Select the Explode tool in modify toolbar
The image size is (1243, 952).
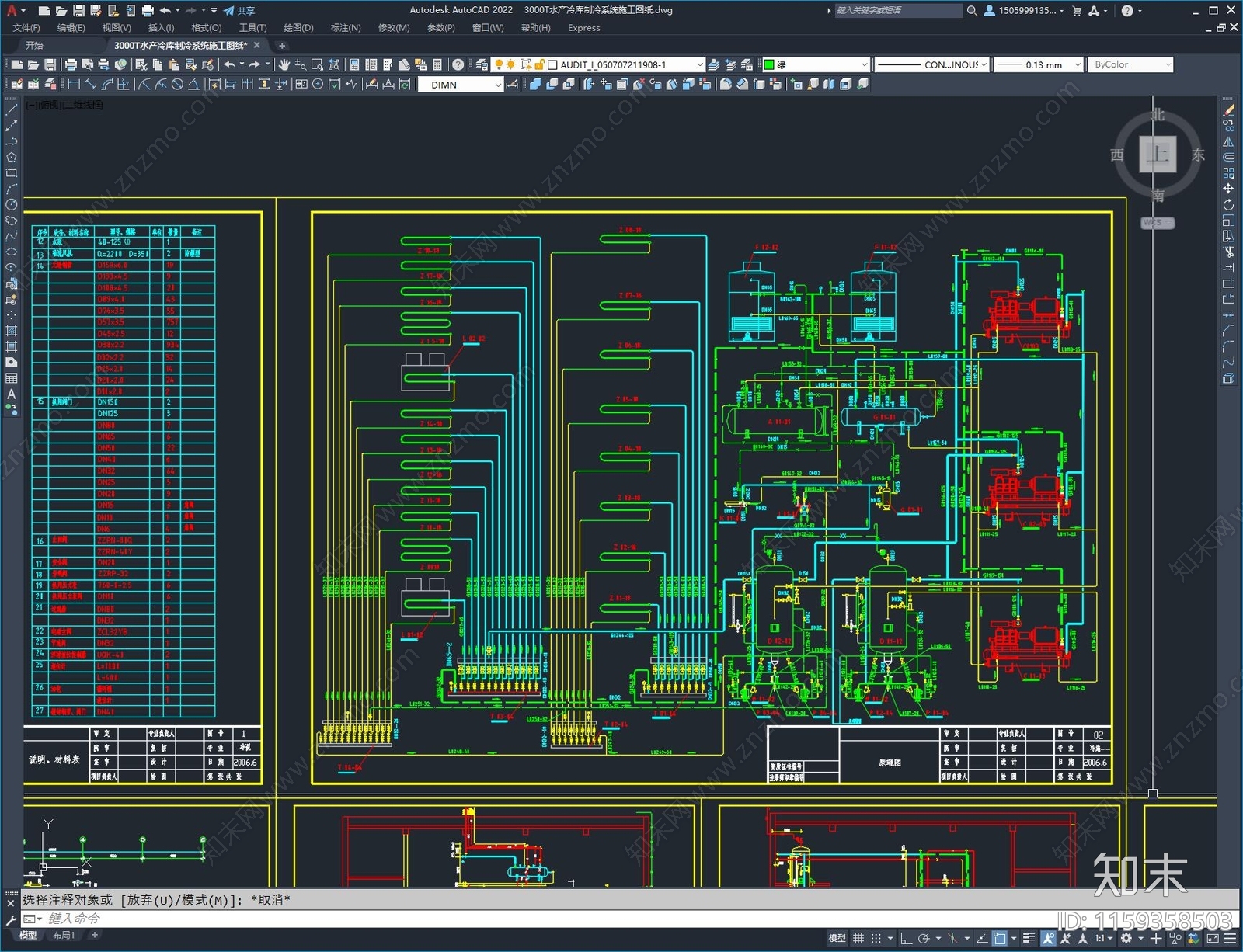tap(1228, 378)
